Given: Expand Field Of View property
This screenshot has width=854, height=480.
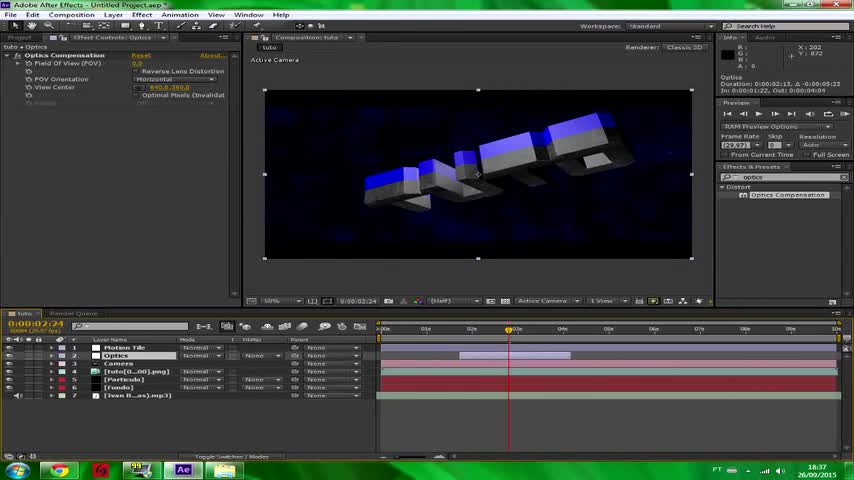Looking at the screenshot, I should (x=18, y=63).
